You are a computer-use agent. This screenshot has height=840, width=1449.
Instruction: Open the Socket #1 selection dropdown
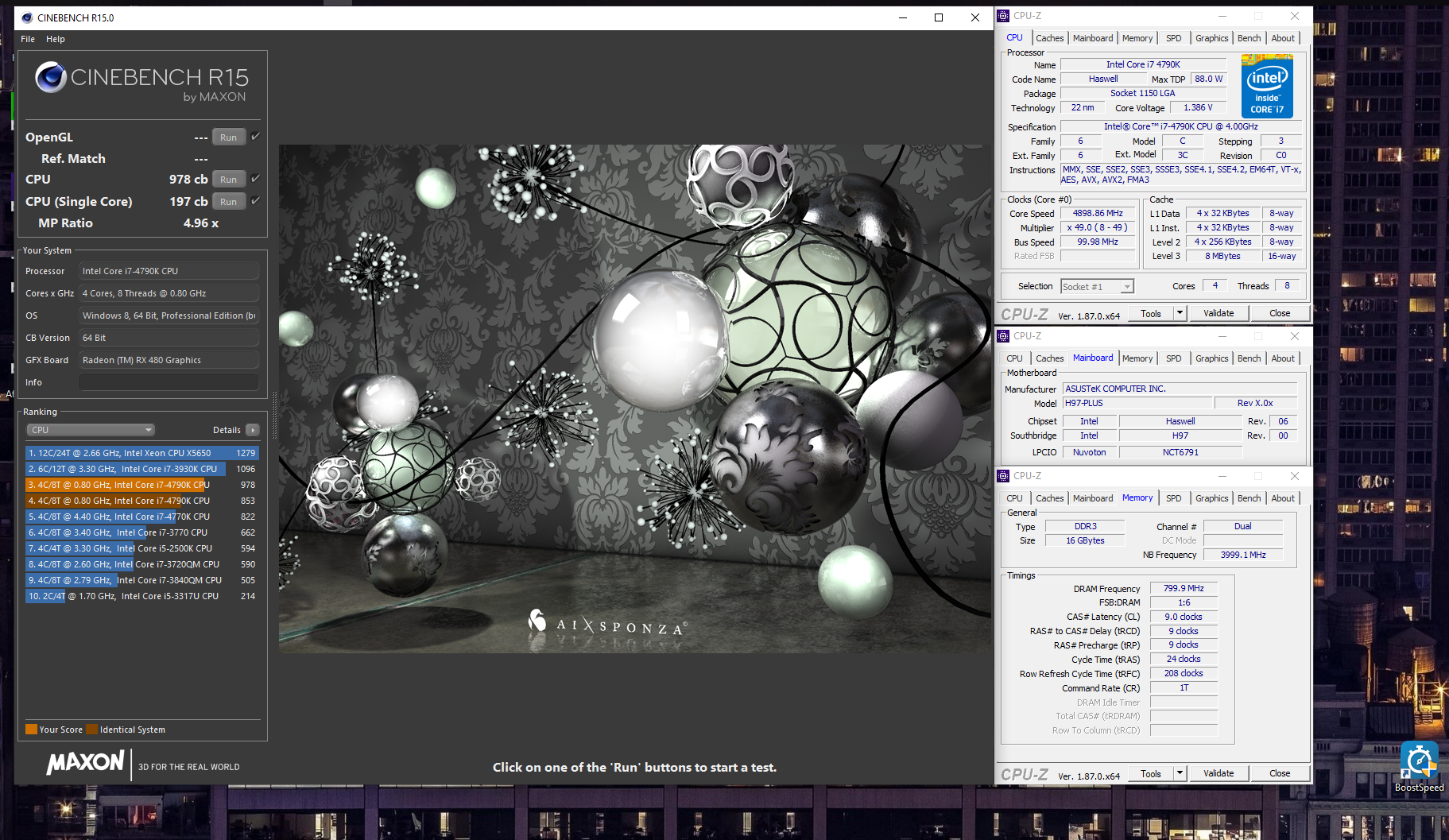(1097, 287)
